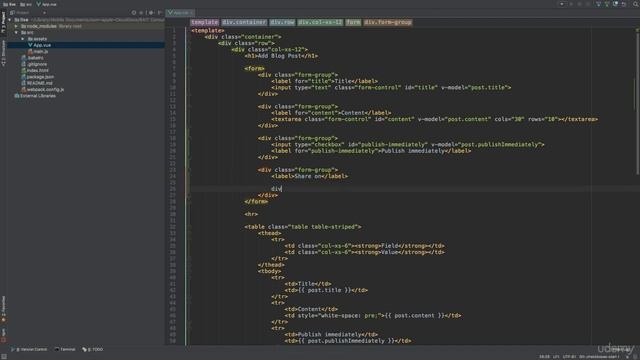Viewport: 640px width, 360px height.
Task: Select the template breadcrumb
Action: pyautogui.click(x=204, y=22)
